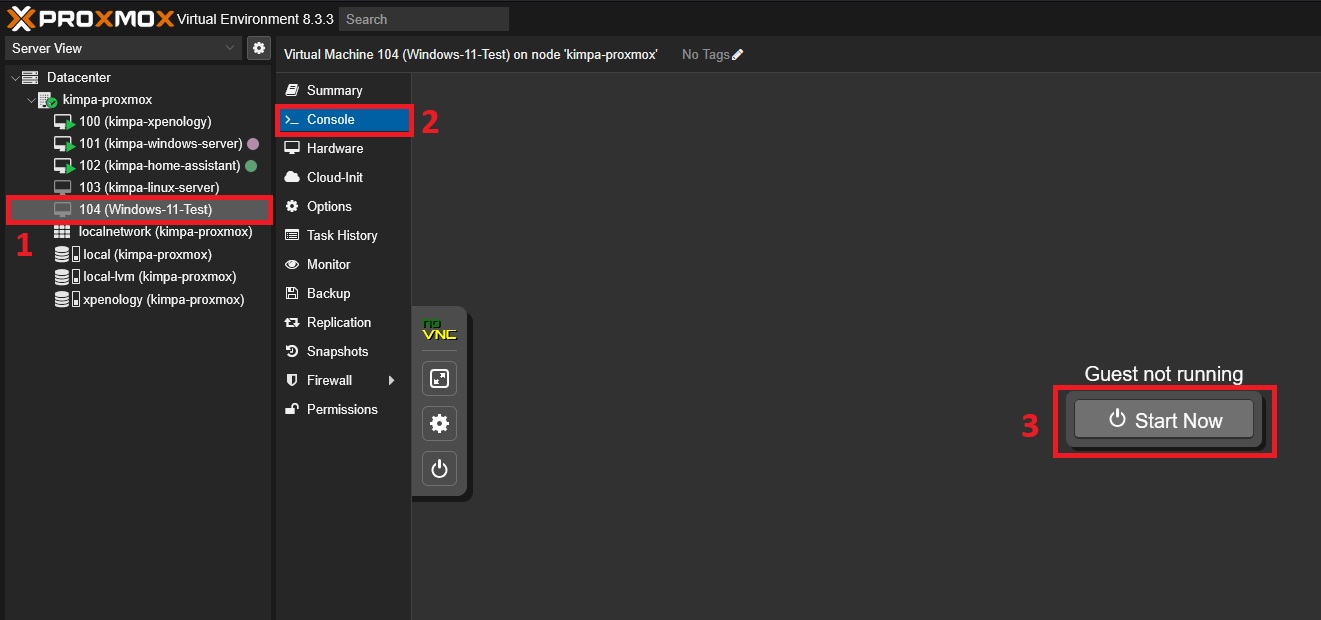The height and width of the screenshot is (620, 1321).
Task: Select VM 100 kimpa-xpenology
Action: coord(145,122)
